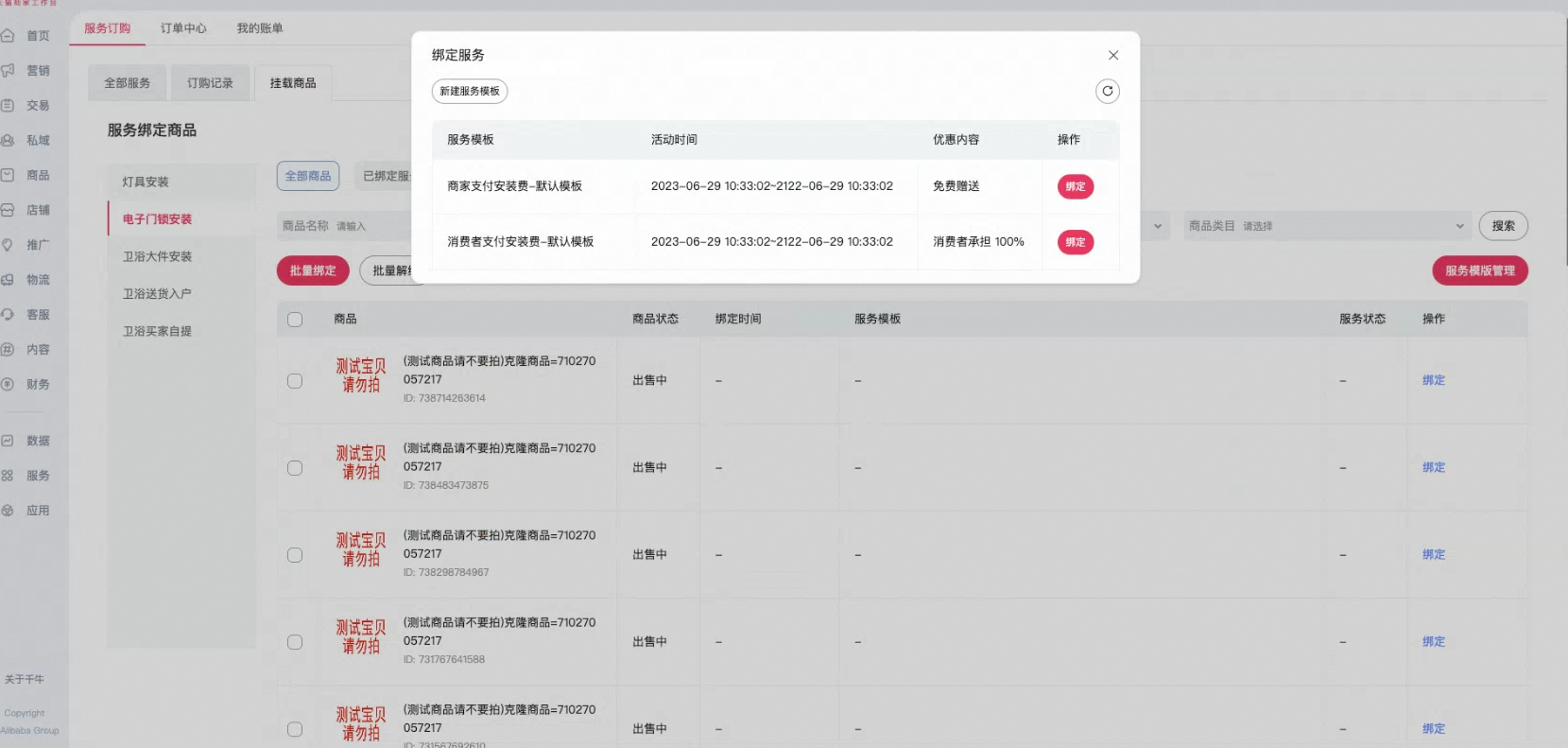Viewport: 1568px width, 748px height.
Task: Check the product row with ID 731767641588
Action: click(x=295, y=642)
